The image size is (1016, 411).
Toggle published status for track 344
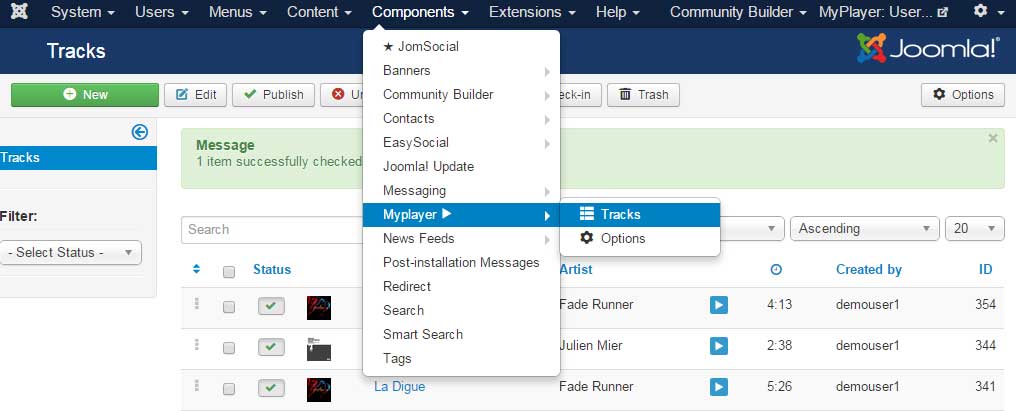point(271,347)
